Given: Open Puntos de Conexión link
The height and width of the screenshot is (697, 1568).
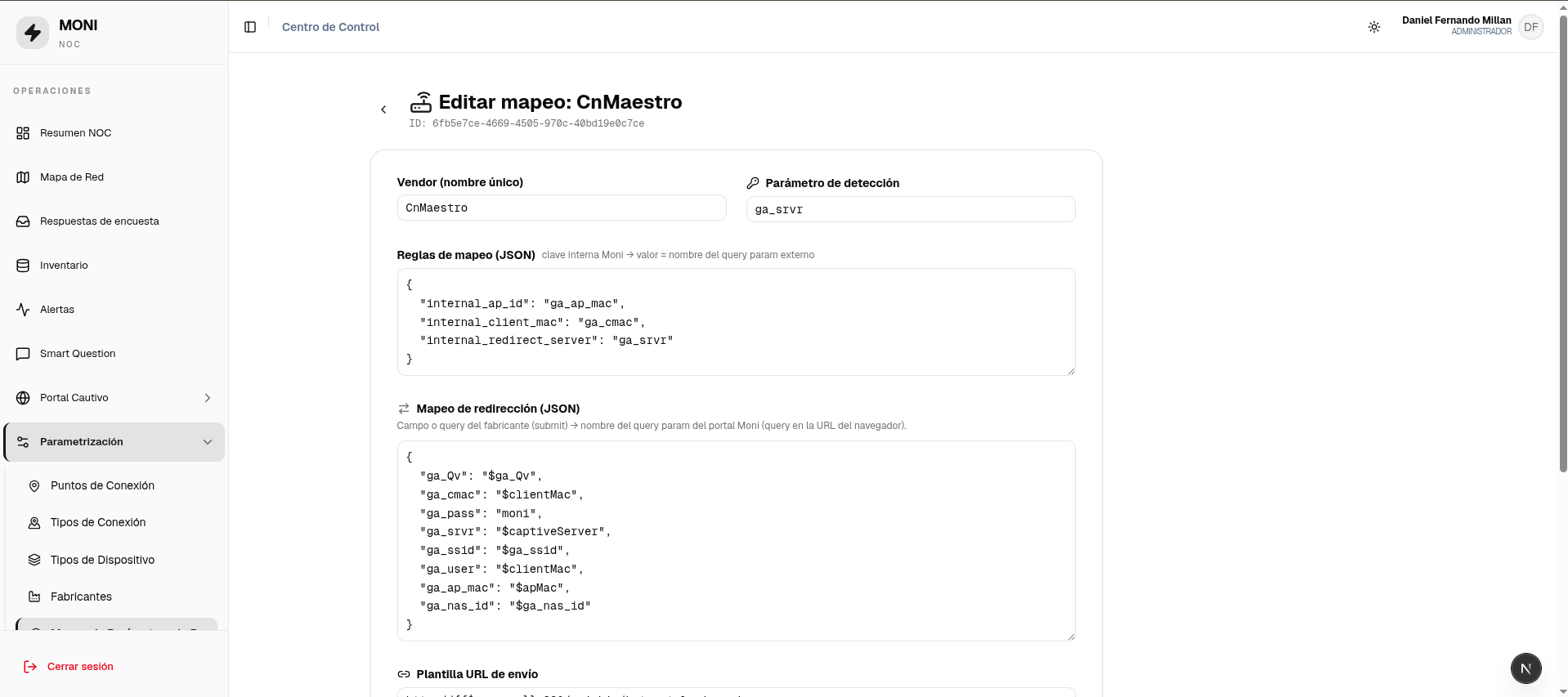Looking at the screenshot, I should tap(102, 486).
